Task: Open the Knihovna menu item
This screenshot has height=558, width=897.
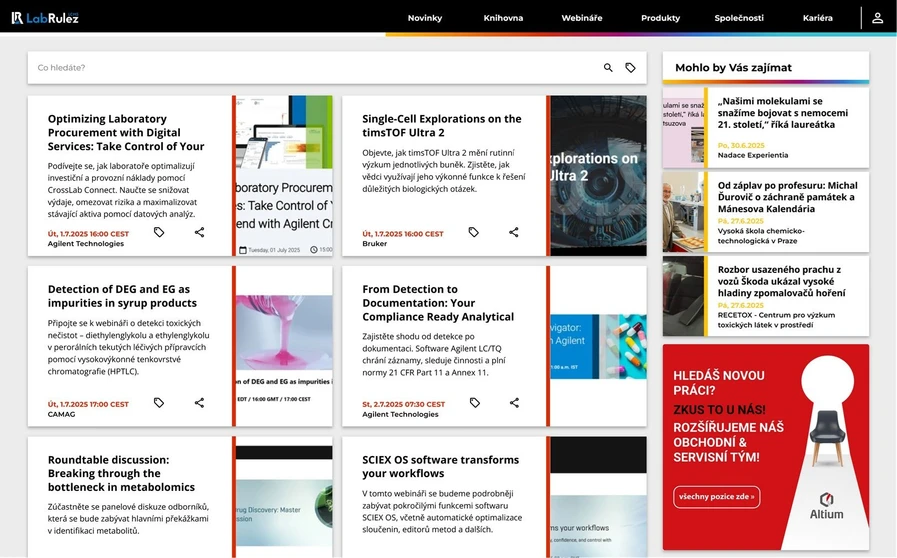Action: click(x=503, y=18)
